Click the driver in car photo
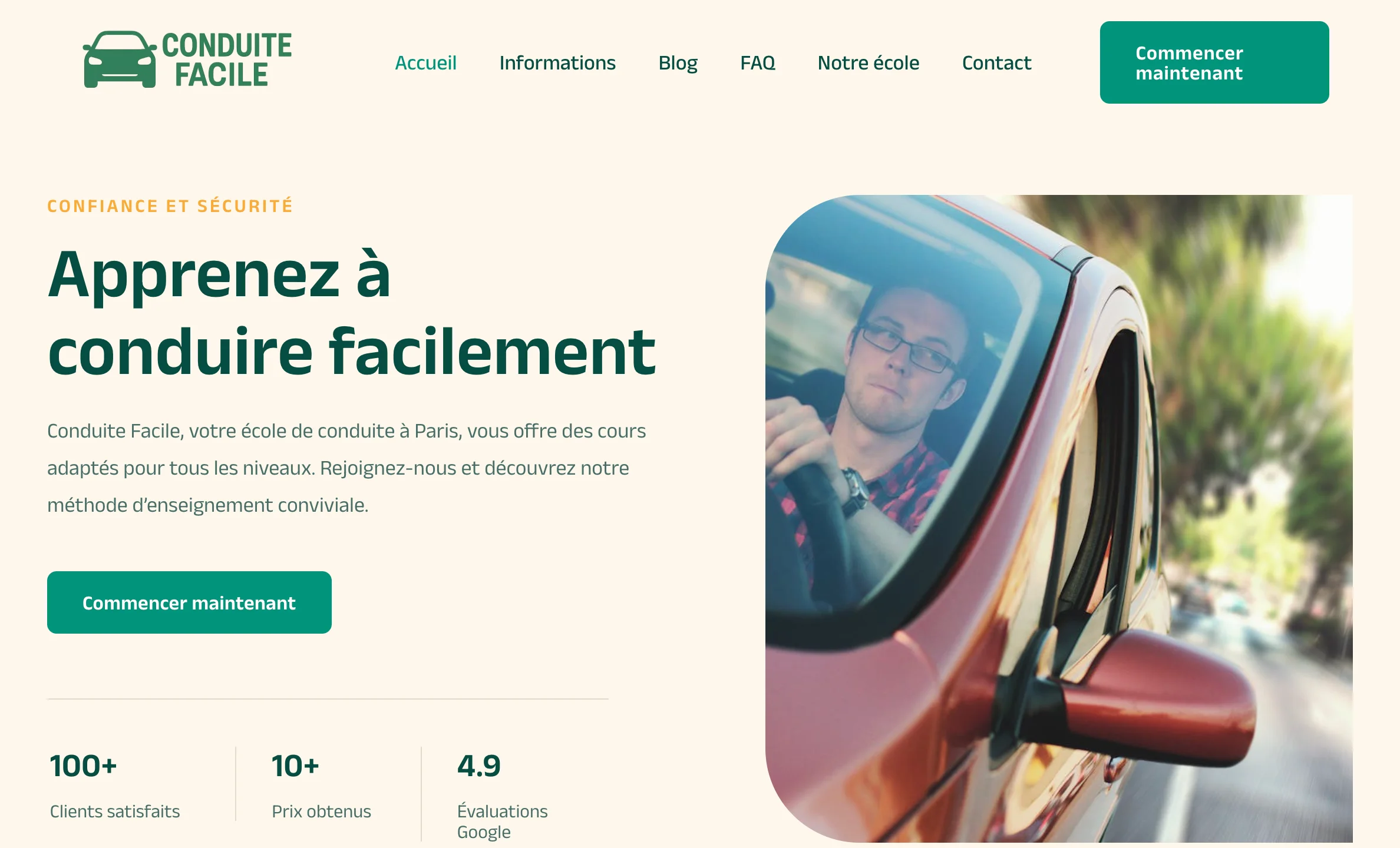This screenshot has height=848, width=1400. point(1059,518)
